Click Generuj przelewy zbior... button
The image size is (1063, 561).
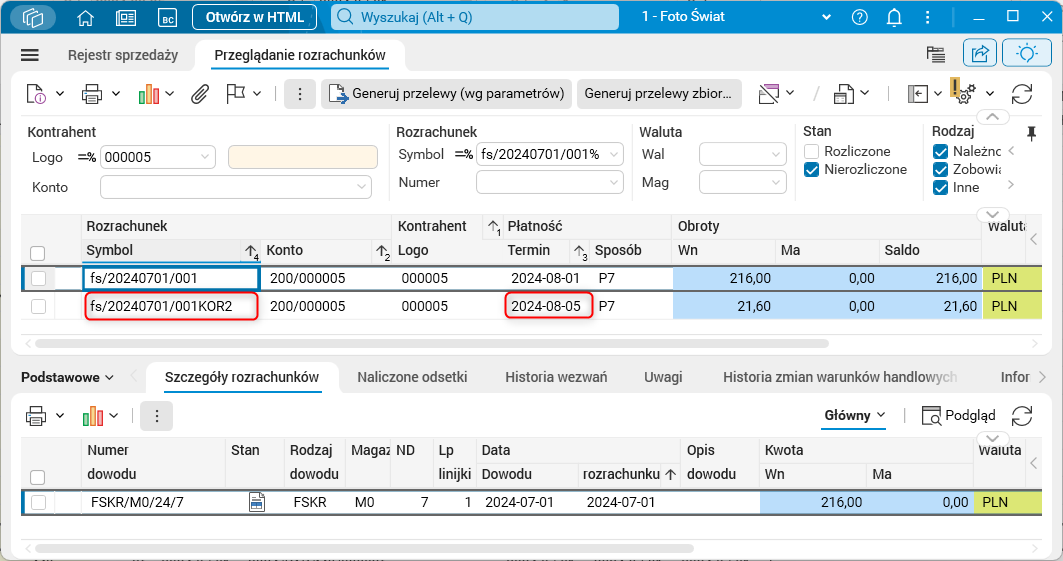point(658,94)
